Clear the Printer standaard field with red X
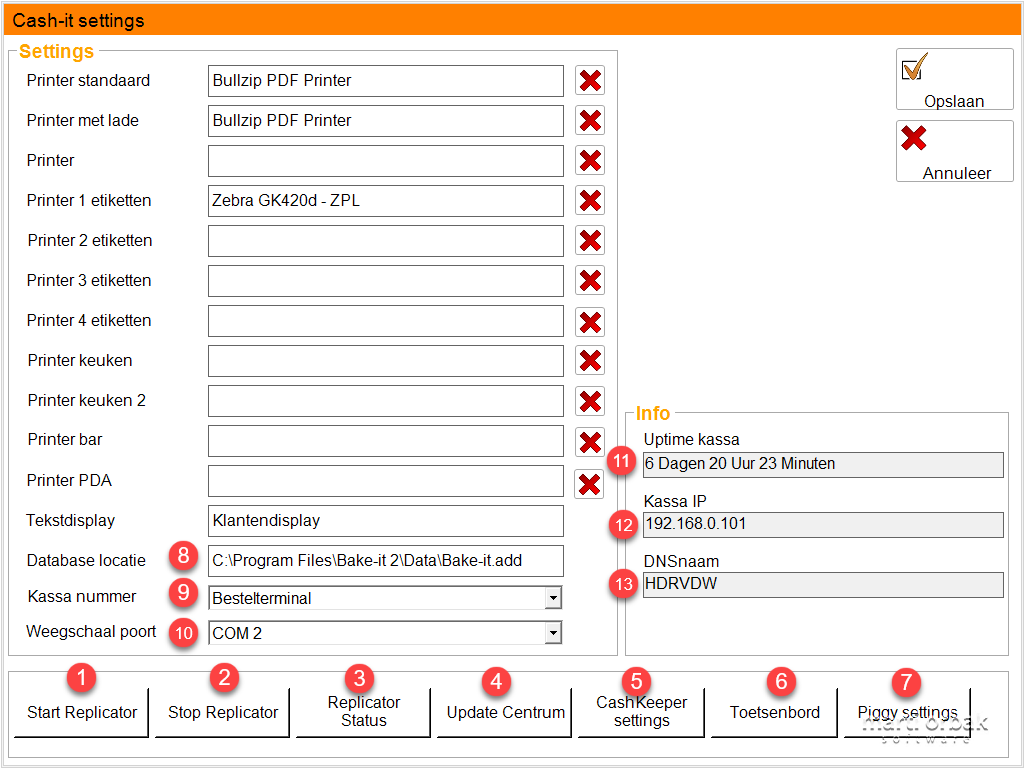Image resolution: width=1024 pixels, height=768 pixels. pos(590,81)
